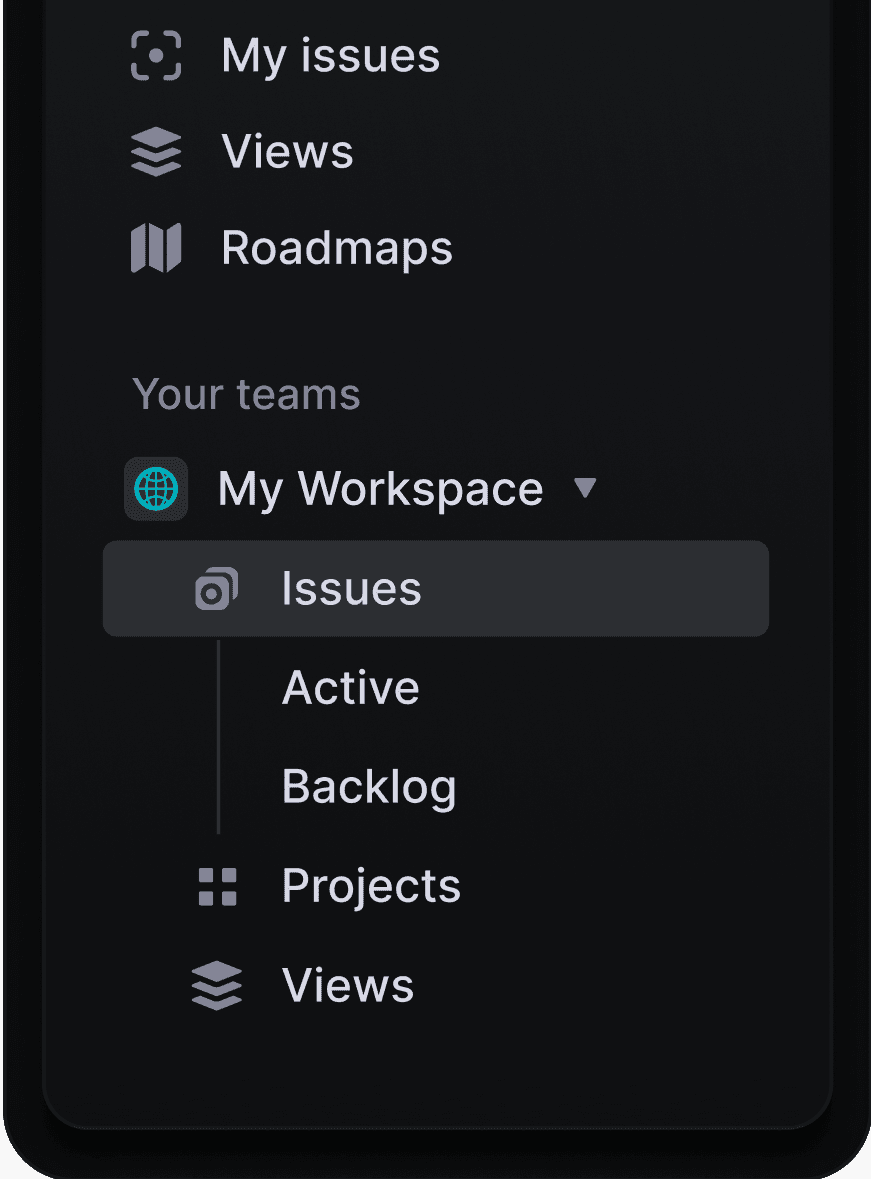Collapse the My Workspace team with the triangle

point(585,489)
